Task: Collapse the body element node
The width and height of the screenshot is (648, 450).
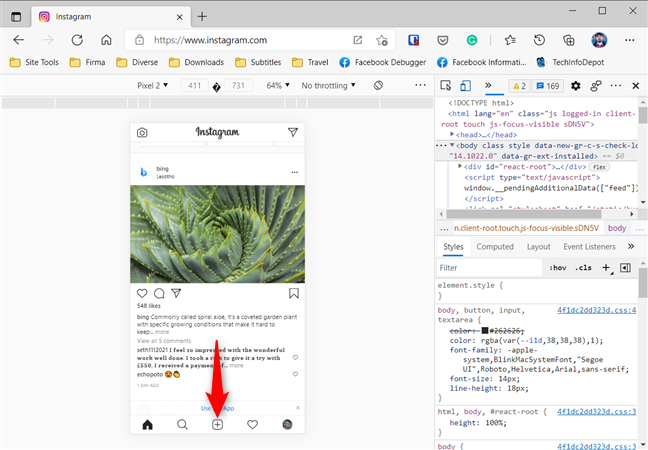Action: [452, 145]
